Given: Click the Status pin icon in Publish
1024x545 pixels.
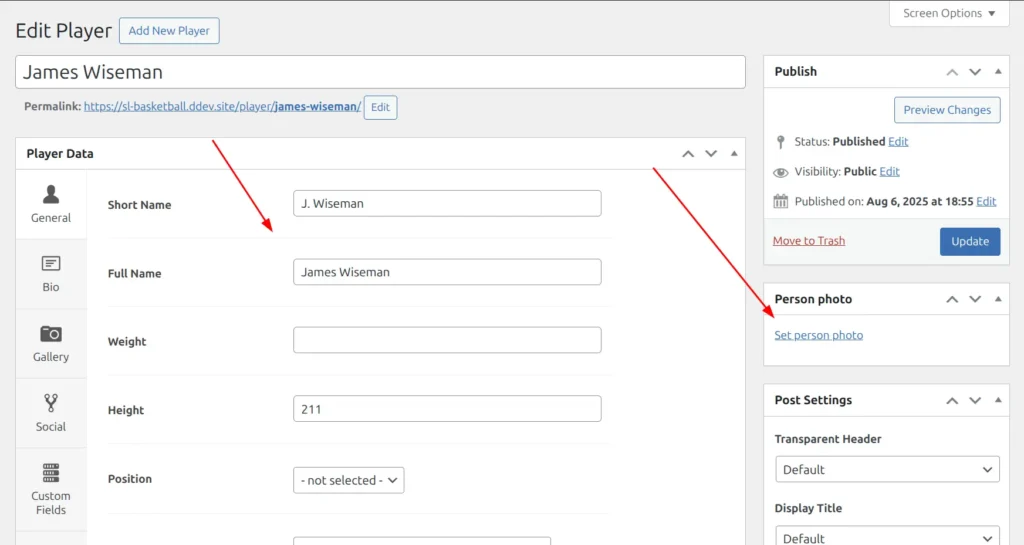Looking at the screenshot, I should pyautogui.click(x=780, y=142).
